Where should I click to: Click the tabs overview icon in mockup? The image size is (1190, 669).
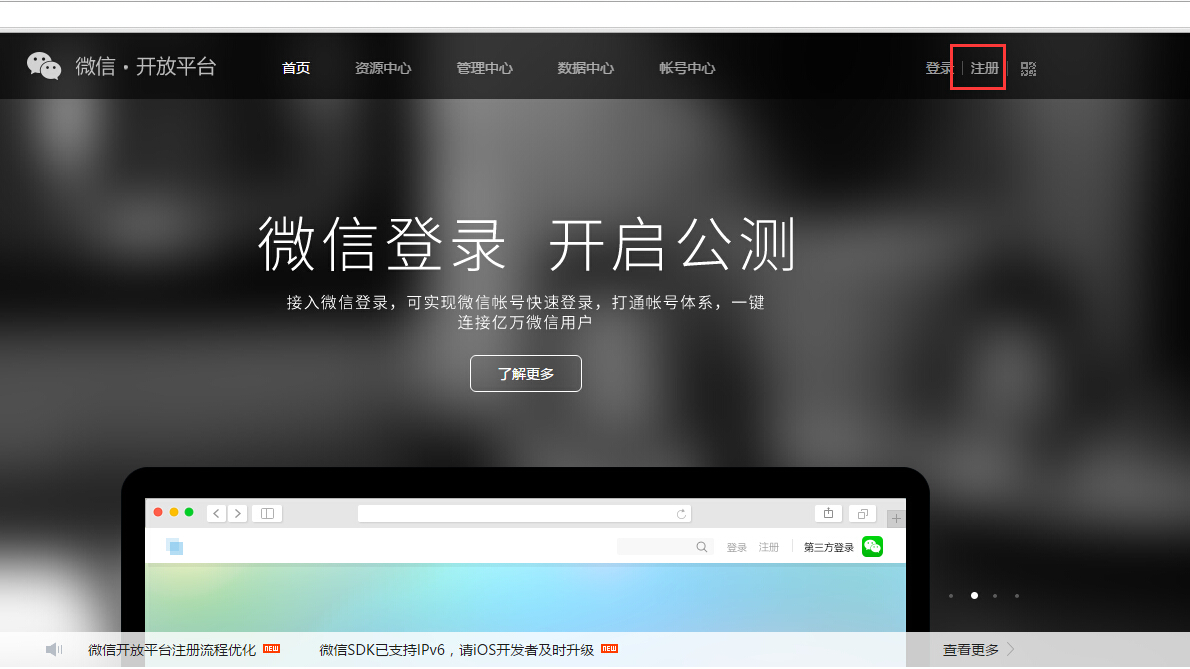click(x=863, y=514)
